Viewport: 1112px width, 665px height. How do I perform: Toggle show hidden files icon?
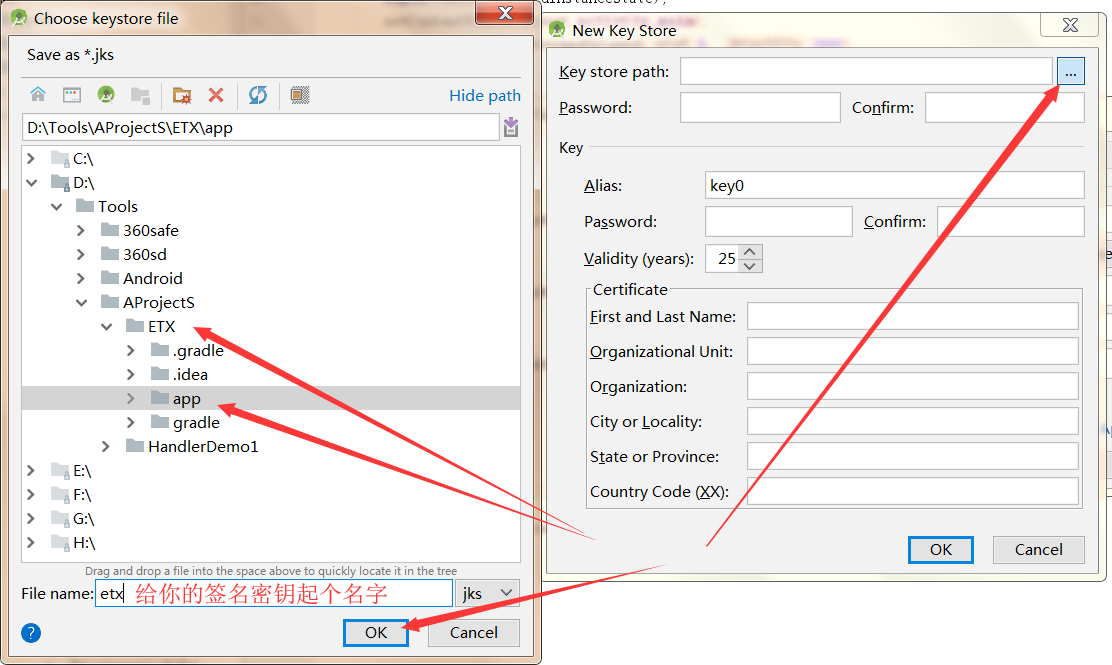click(x=300, y=94)
